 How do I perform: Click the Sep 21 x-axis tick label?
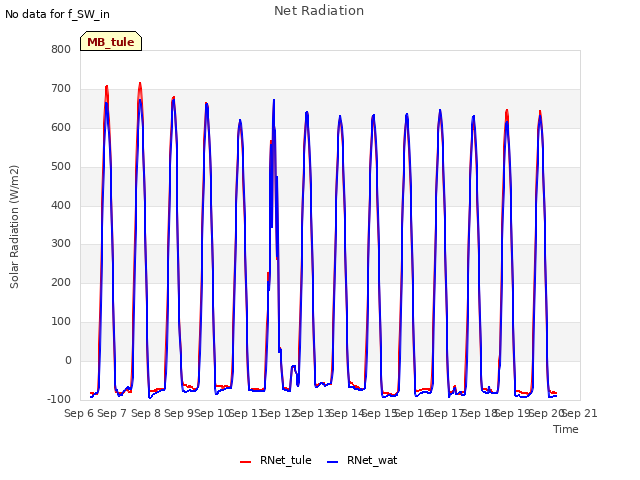tap(579, 413)
